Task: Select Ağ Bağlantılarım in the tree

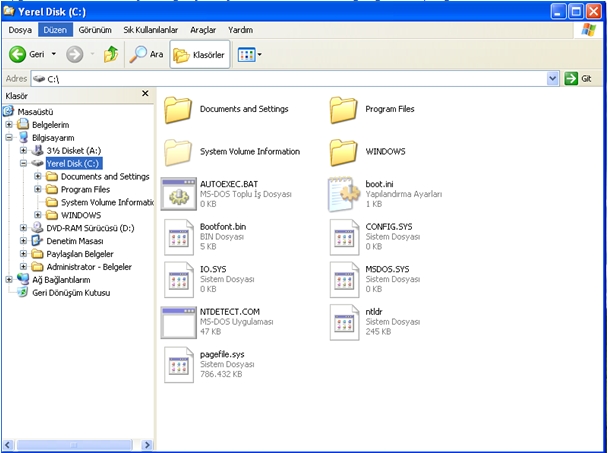Action: (x=61, y=280)
